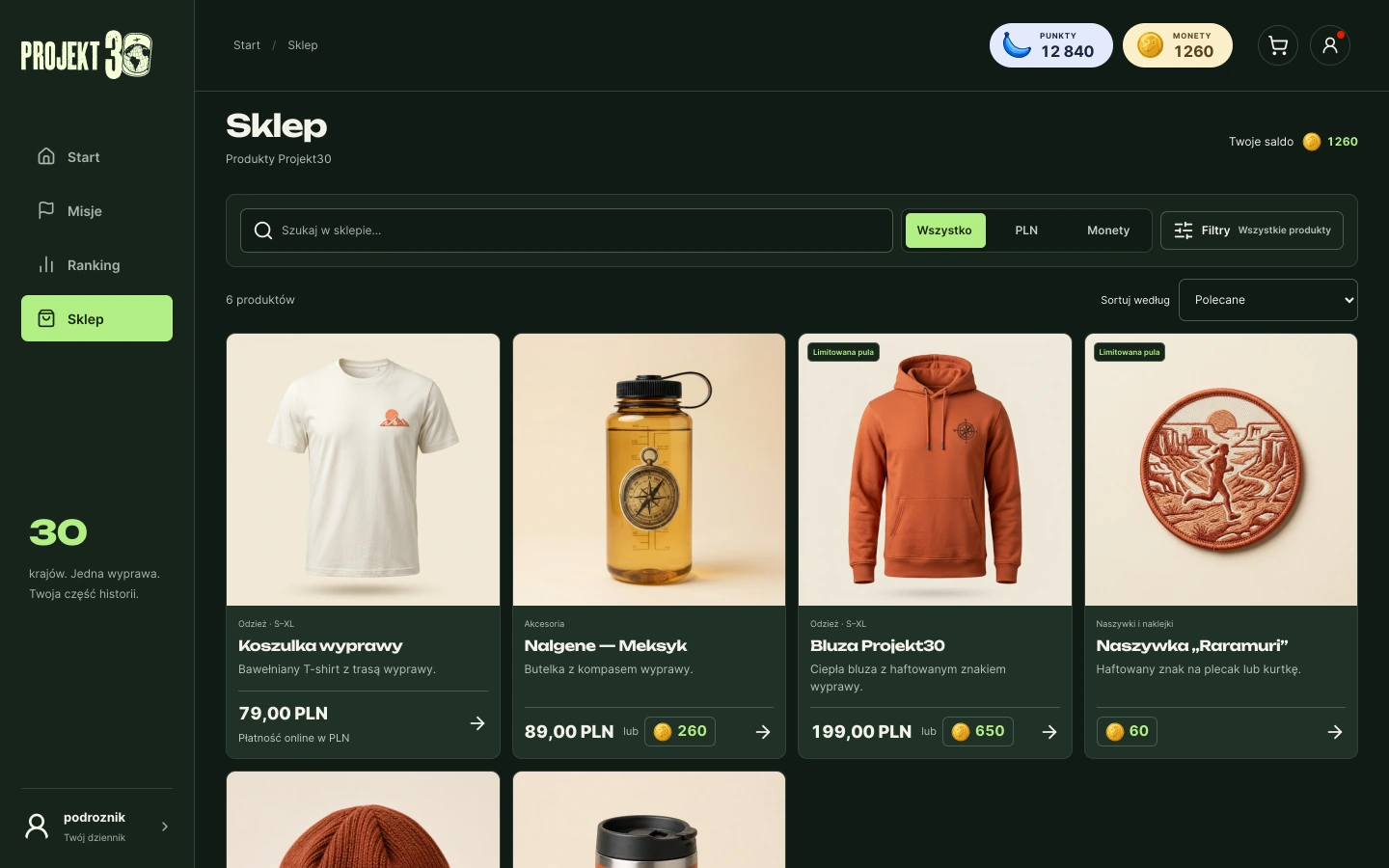Click the 60 coin price chip
Image resolution: width=1389 pixels, height=868 pixels.
point(1127,731)
